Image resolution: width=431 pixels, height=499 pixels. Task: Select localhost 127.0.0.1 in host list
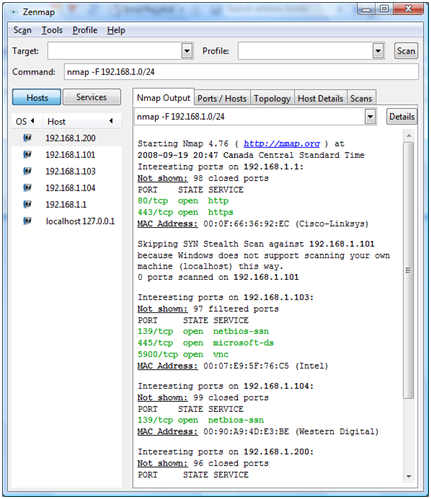pyautogui.click(x=67, y=221)
